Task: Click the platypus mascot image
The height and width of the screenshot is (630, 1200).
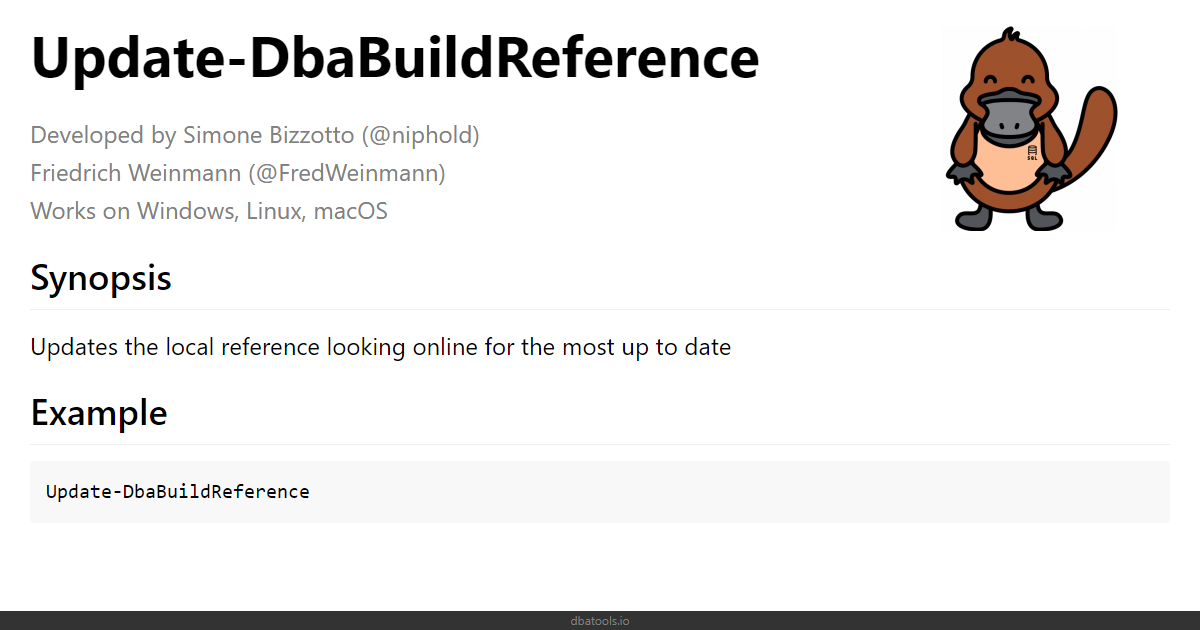Action: [1031, 130]
